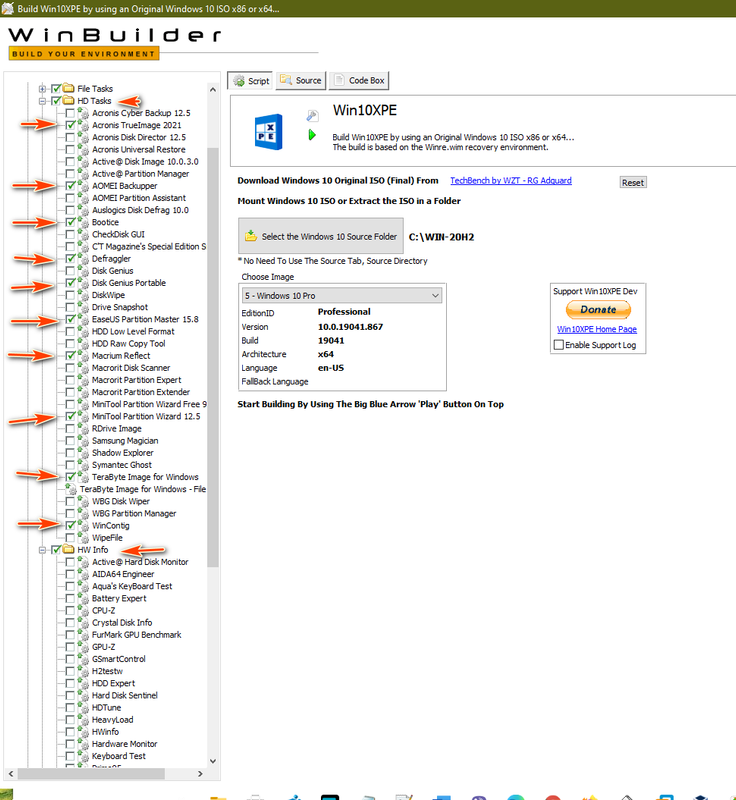Click the Drive Snapshot script gear icon

click(x=83, y=308)
